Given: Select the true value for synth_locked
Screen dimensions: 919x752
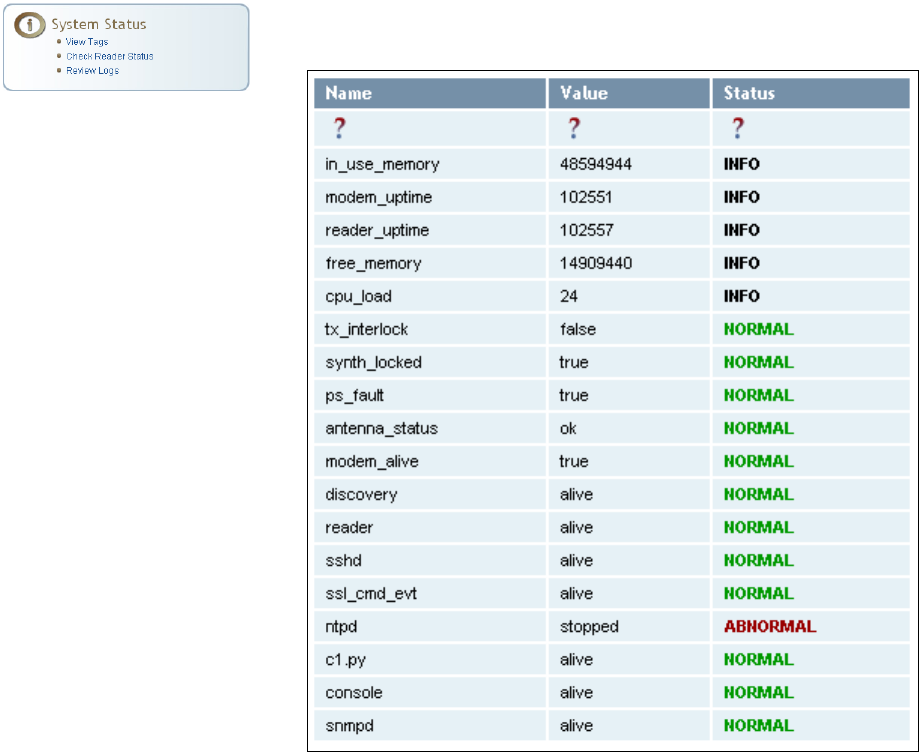Looking at the screenshot, I should point(574,362).
